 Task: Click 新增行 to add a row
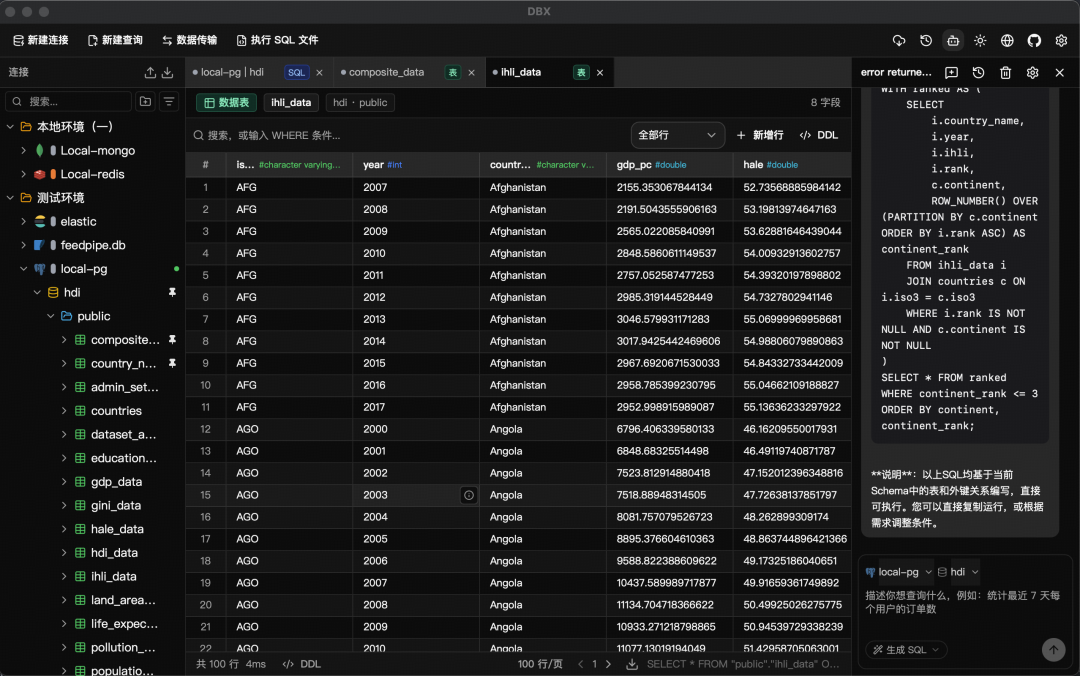click(760, 135)
